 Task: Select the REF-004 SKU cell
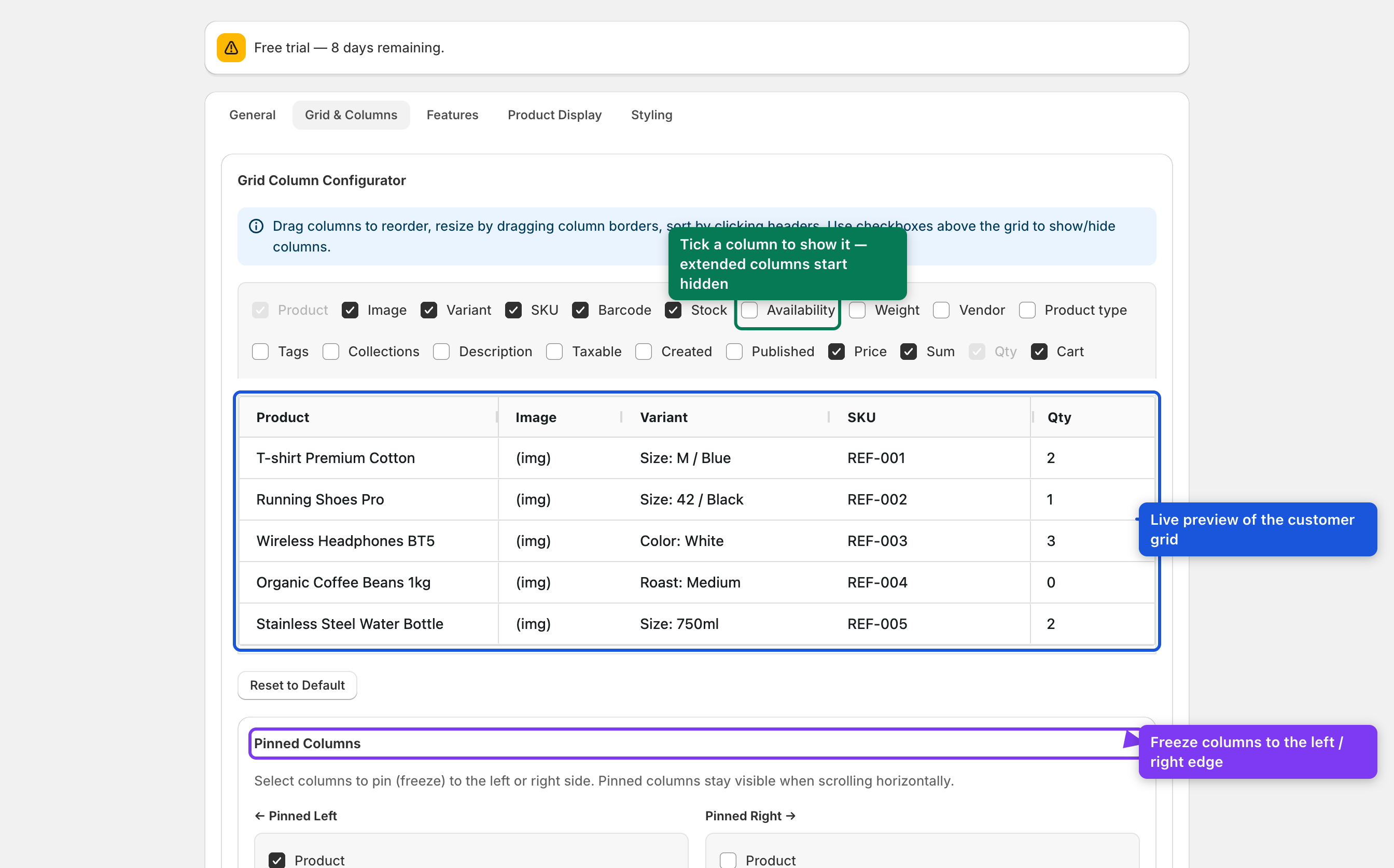tap(930, 582)
